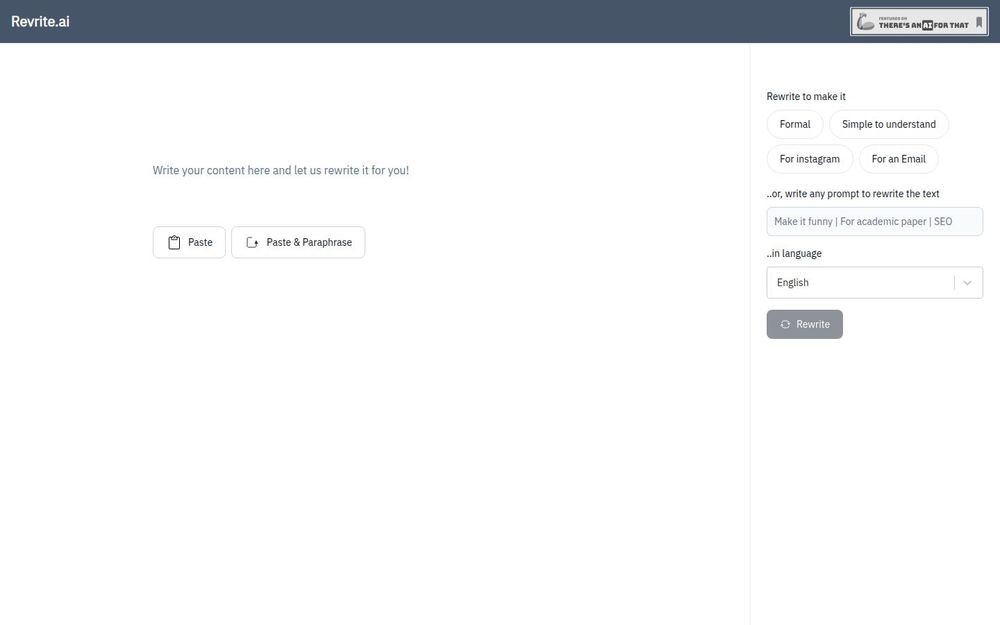Select the Formal rewrite style
1000x625 pixels.
pos(795,124)
